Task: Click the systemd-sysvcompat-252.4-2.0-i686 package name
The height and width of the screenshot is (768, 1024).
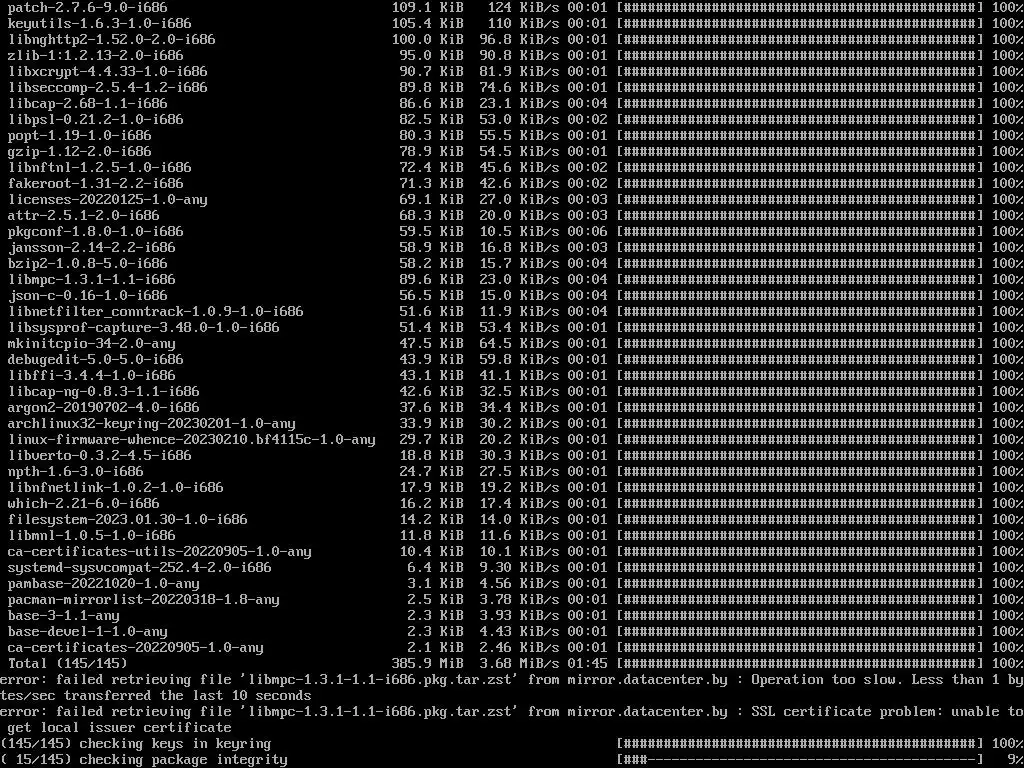Action: 140,568
